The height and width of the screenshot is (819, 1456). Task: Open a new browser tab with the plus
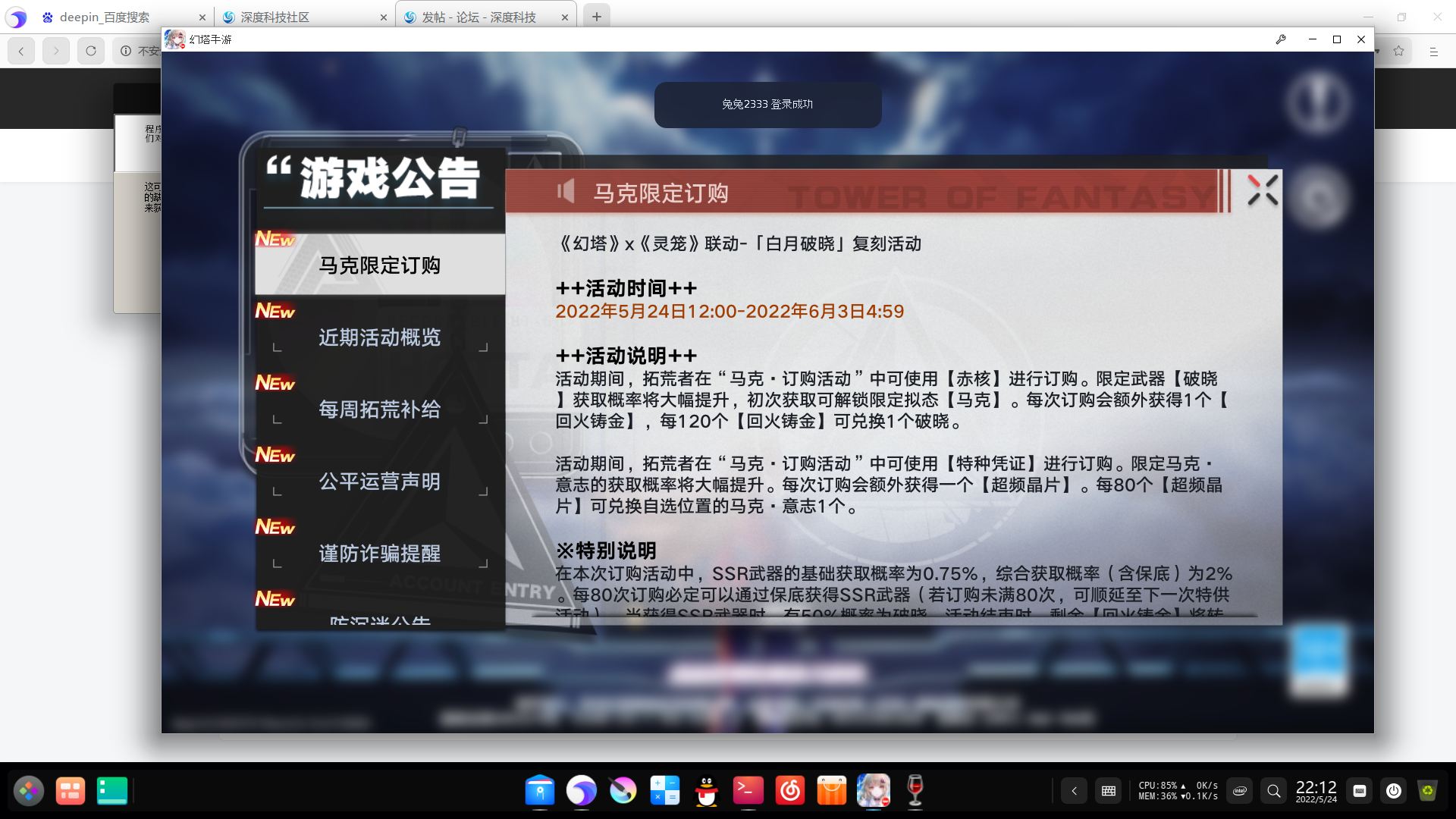tap(596, 15)
